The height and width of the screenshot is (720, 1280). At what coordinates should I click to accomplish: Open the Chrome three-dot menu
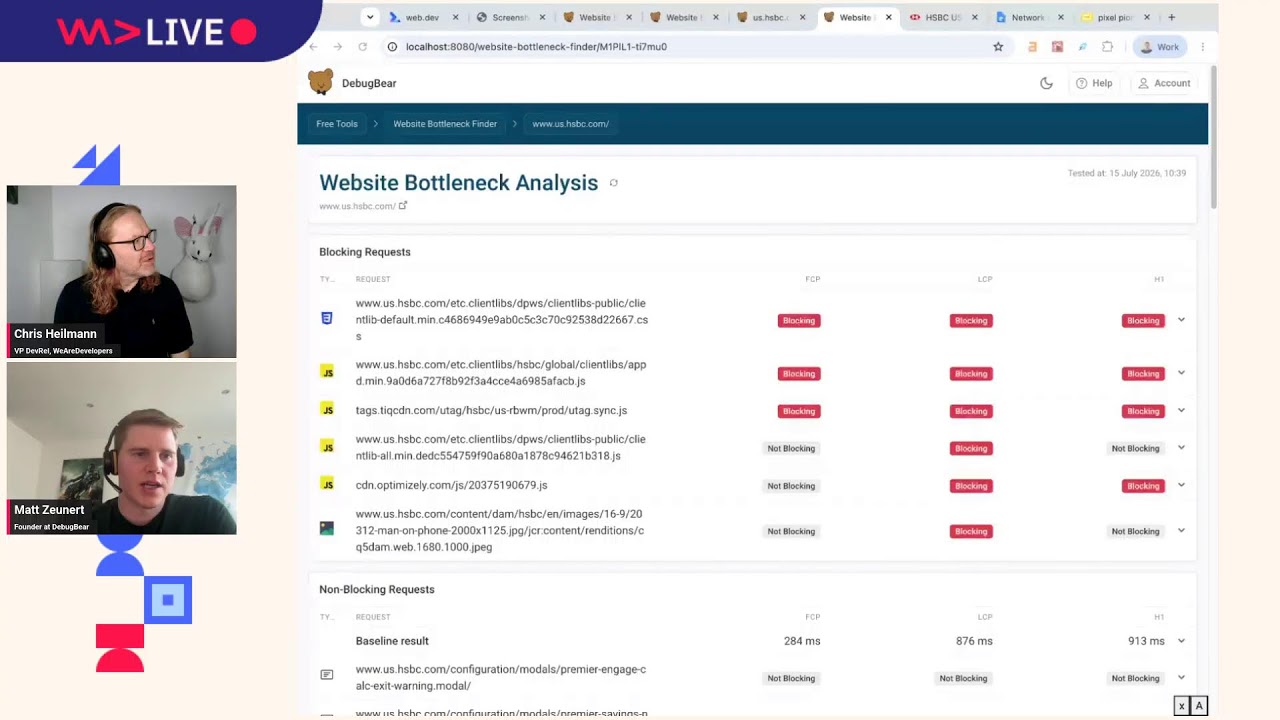tap(1202, 47)
